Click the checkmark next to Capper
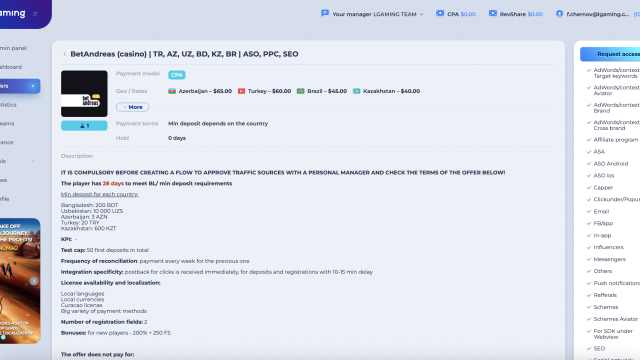Screen dimensions: 640x360 [x=589, y=187]
